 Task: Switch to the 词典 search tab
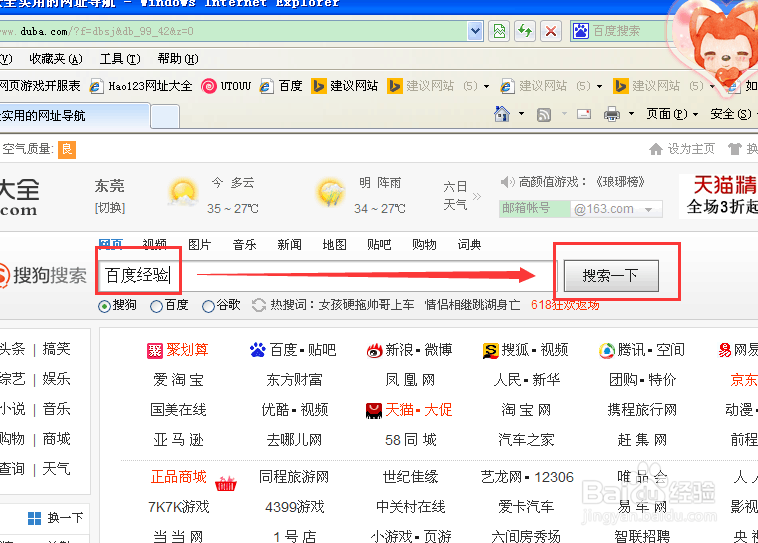coord(469,245)
